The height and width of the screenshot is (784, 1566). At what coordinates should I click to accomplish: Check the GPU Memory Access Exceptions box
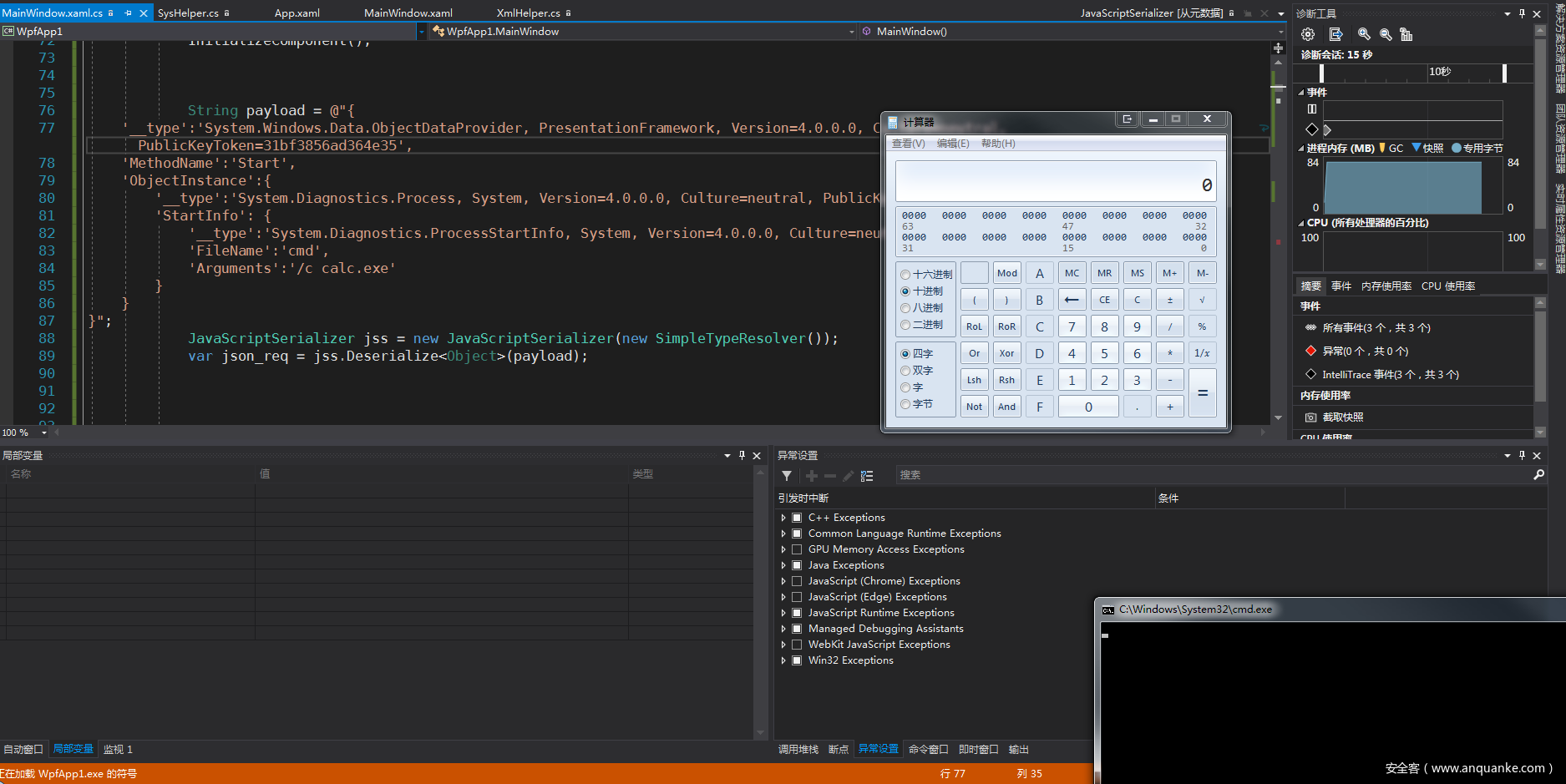click(x=797, y=549)
